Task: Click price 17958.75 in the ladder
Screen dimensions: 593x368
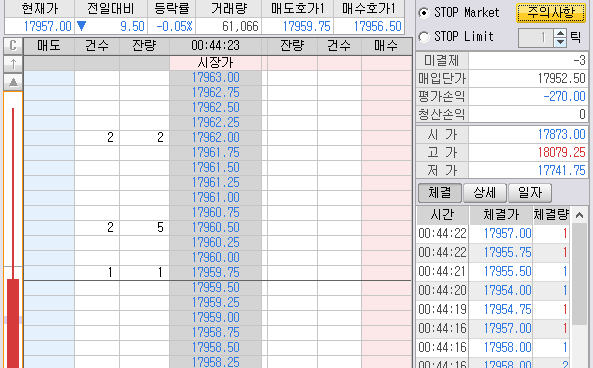Action: click(x=216, y=333)
